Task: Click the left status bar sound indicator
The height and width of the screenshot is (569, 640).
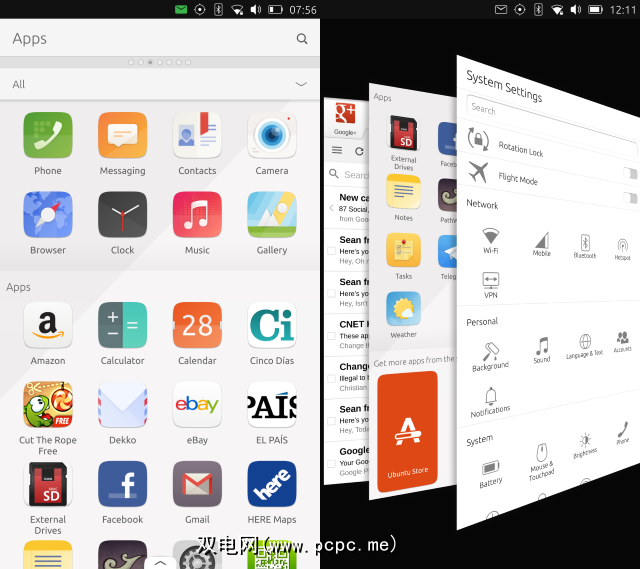Action: 256,9
